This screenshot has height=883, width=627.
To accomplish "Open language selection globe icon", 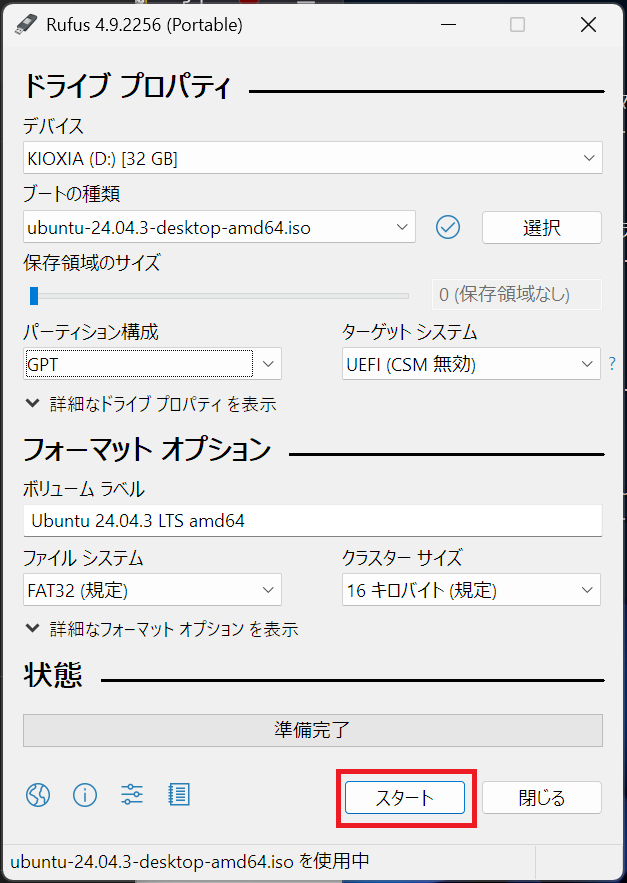I will tap(38, 795).
